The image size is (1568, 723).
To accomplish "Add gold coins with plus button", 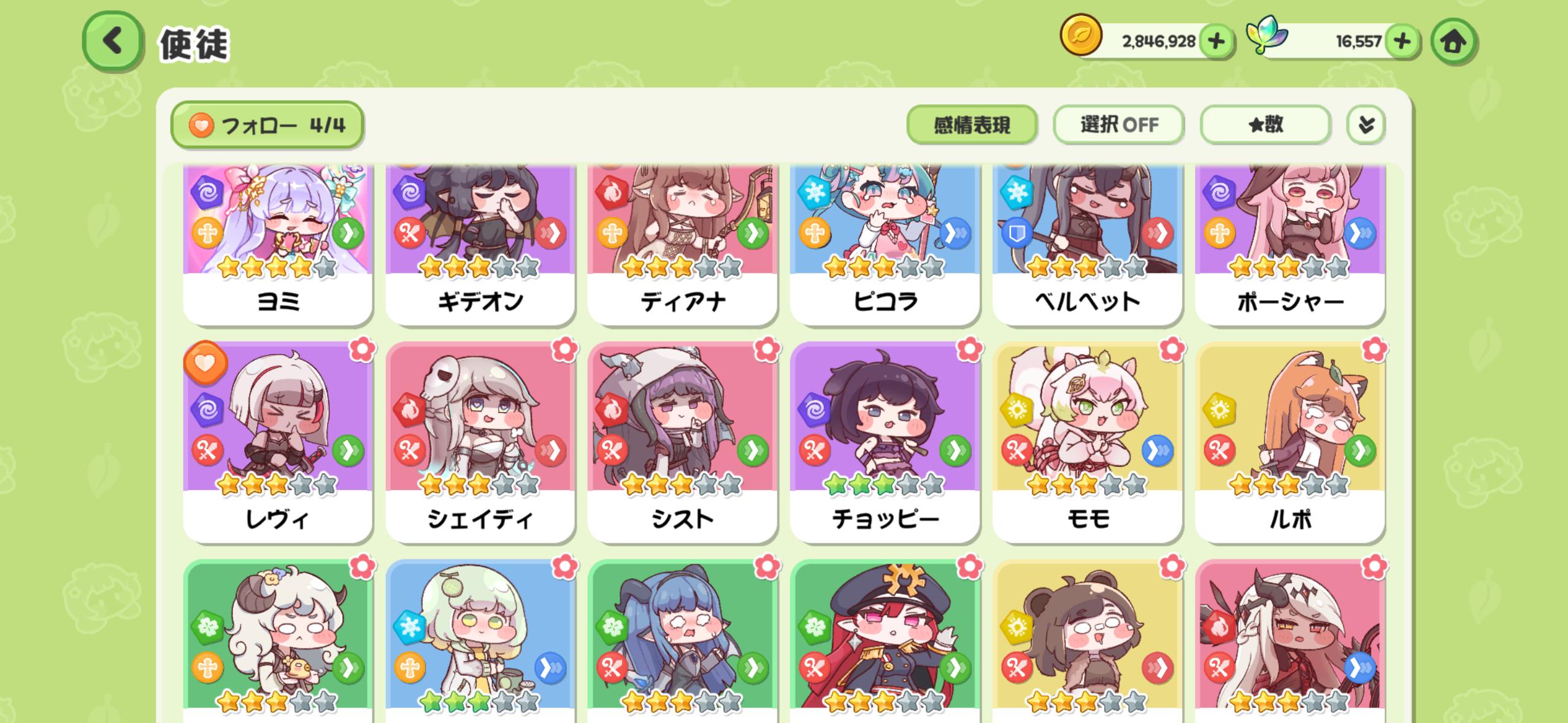I will [x=1216, y=42].
